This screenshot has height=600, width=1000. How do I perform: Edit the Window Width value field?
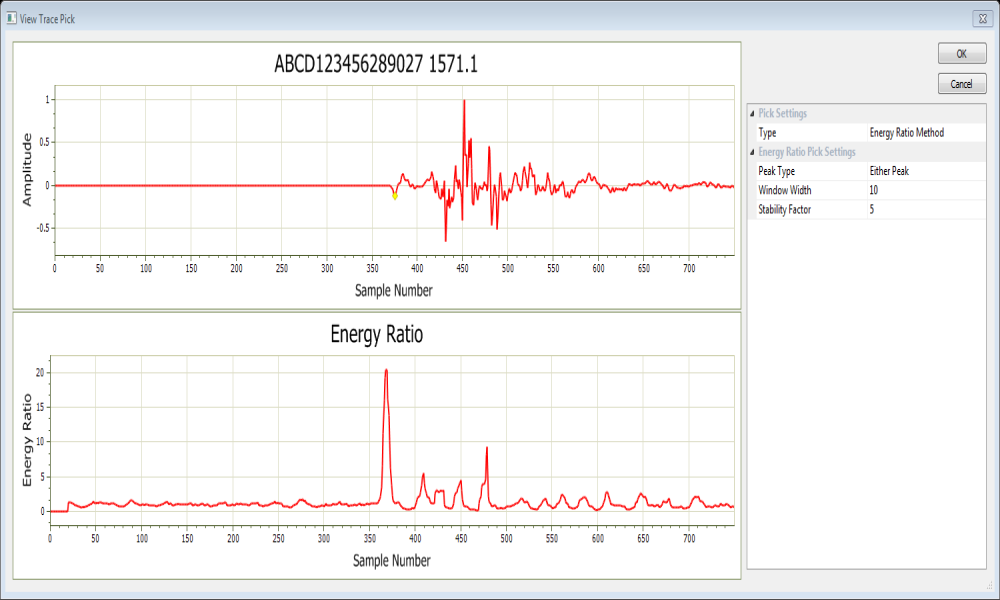[x=931, y=190]
